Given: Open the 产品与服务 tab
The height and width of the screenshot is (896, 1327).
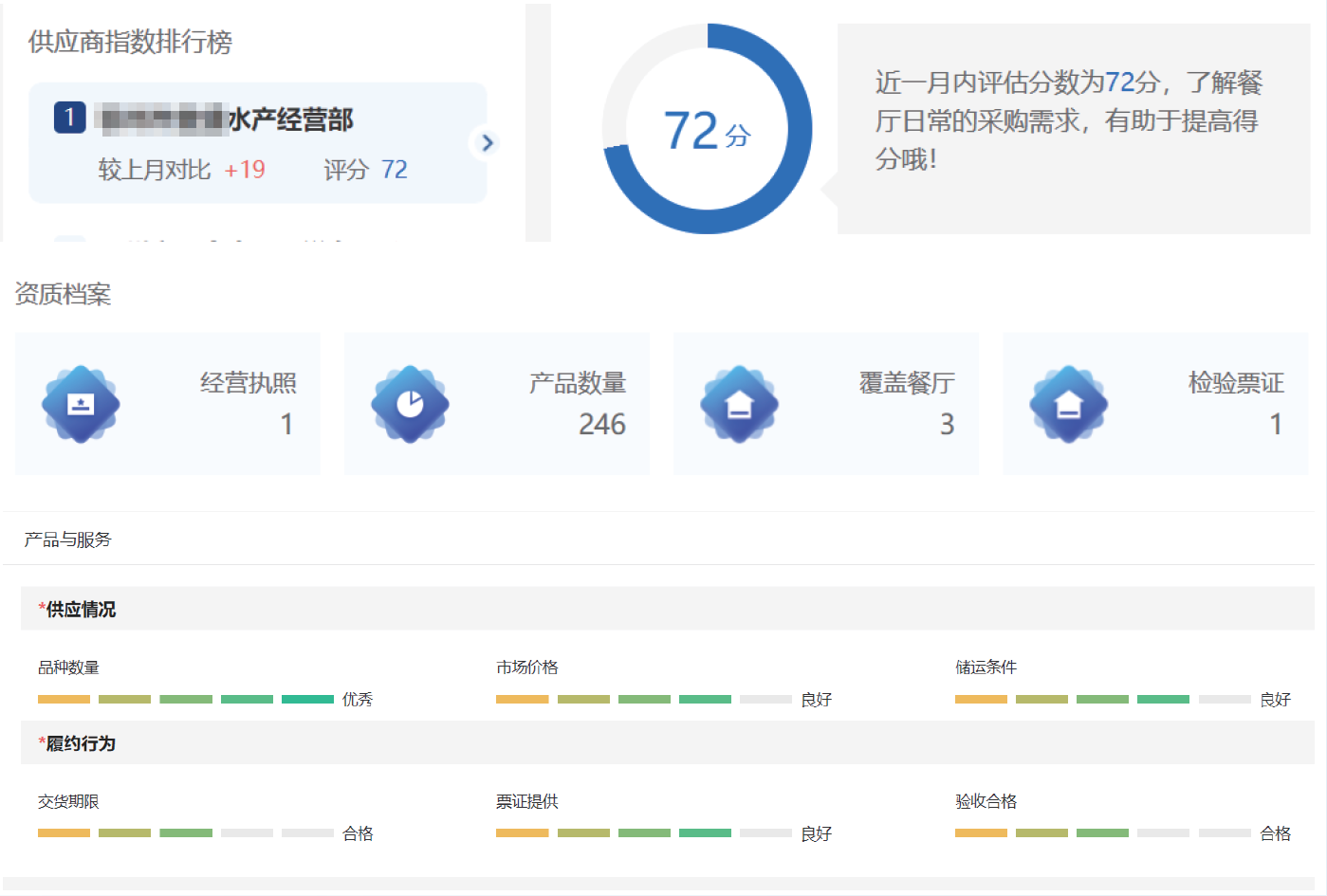Looking at the screenshot, I should pyautogui.click(x=67, y=539).
